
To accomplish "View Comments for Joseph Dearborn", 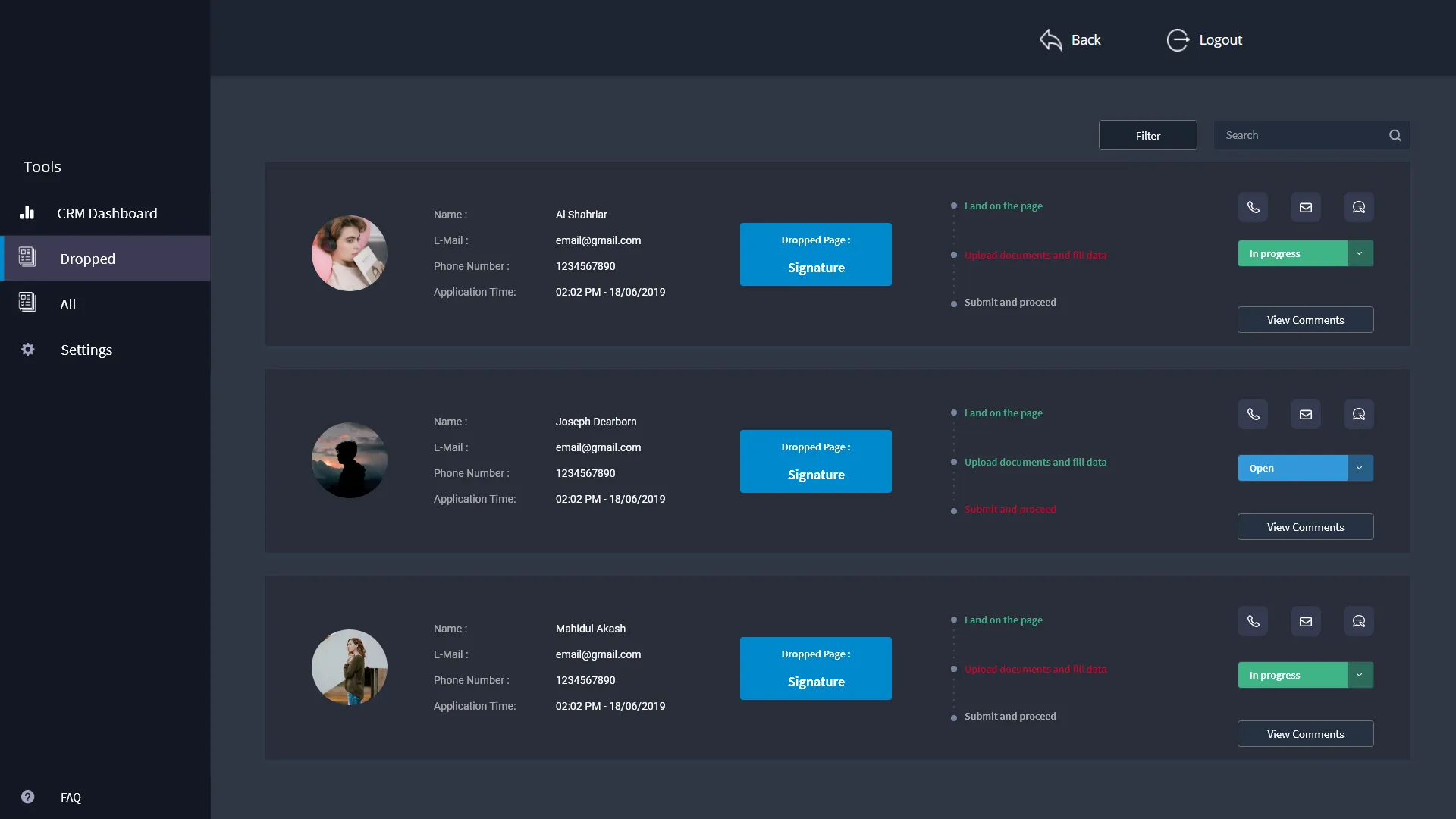I will pos(1305,527).
